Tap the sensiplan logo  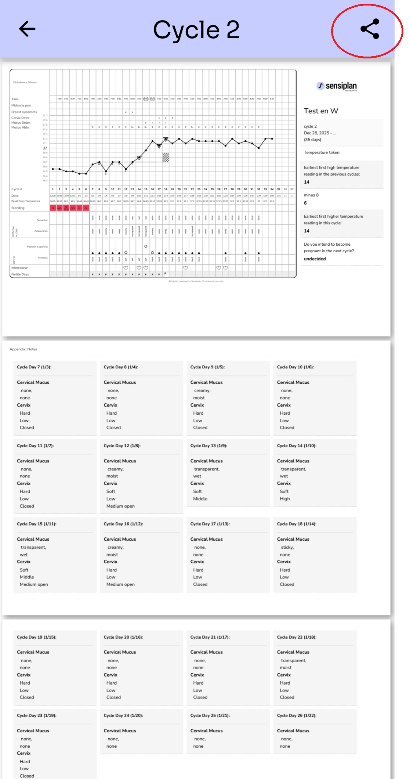point(336,86)
